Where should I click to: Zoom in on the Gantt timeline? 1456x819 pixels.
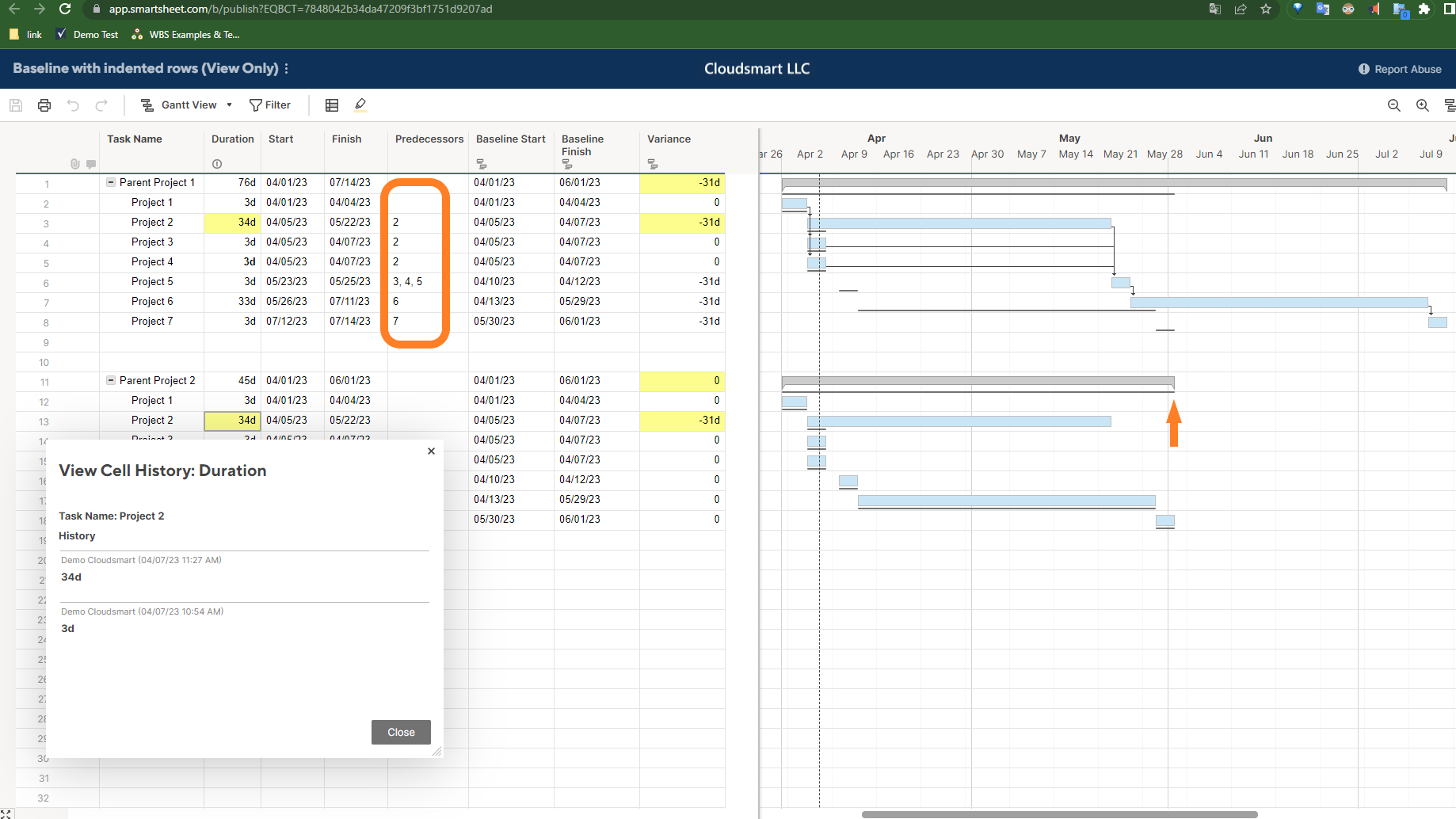click(x=1422, y=105)
